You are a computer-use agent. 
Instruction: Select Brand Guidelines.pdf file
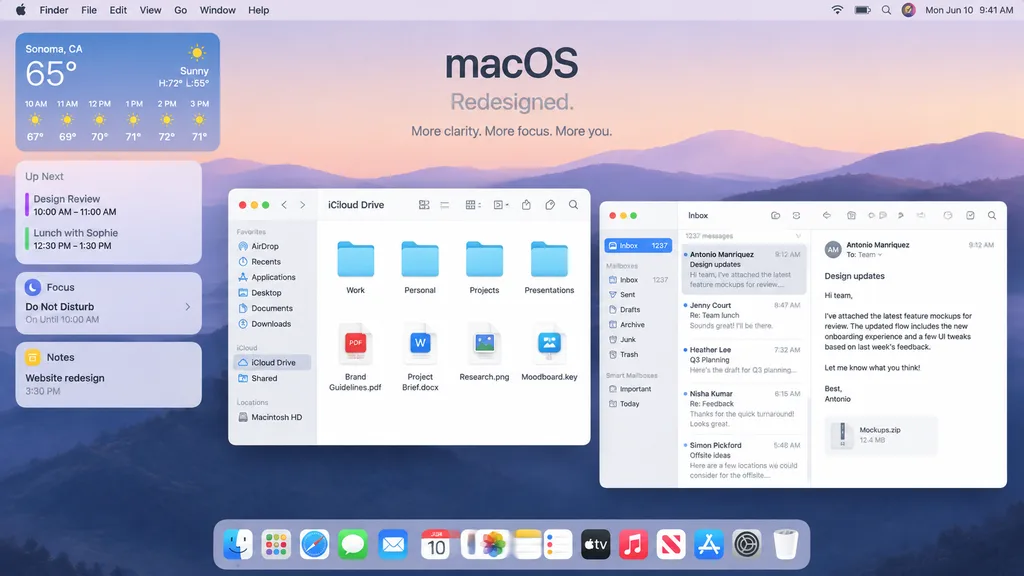pos(355,358)
